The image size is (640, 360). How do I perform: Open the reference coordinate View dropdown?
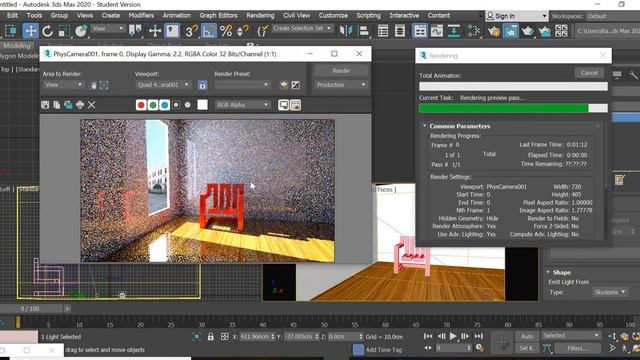click(x=107, y=29)
